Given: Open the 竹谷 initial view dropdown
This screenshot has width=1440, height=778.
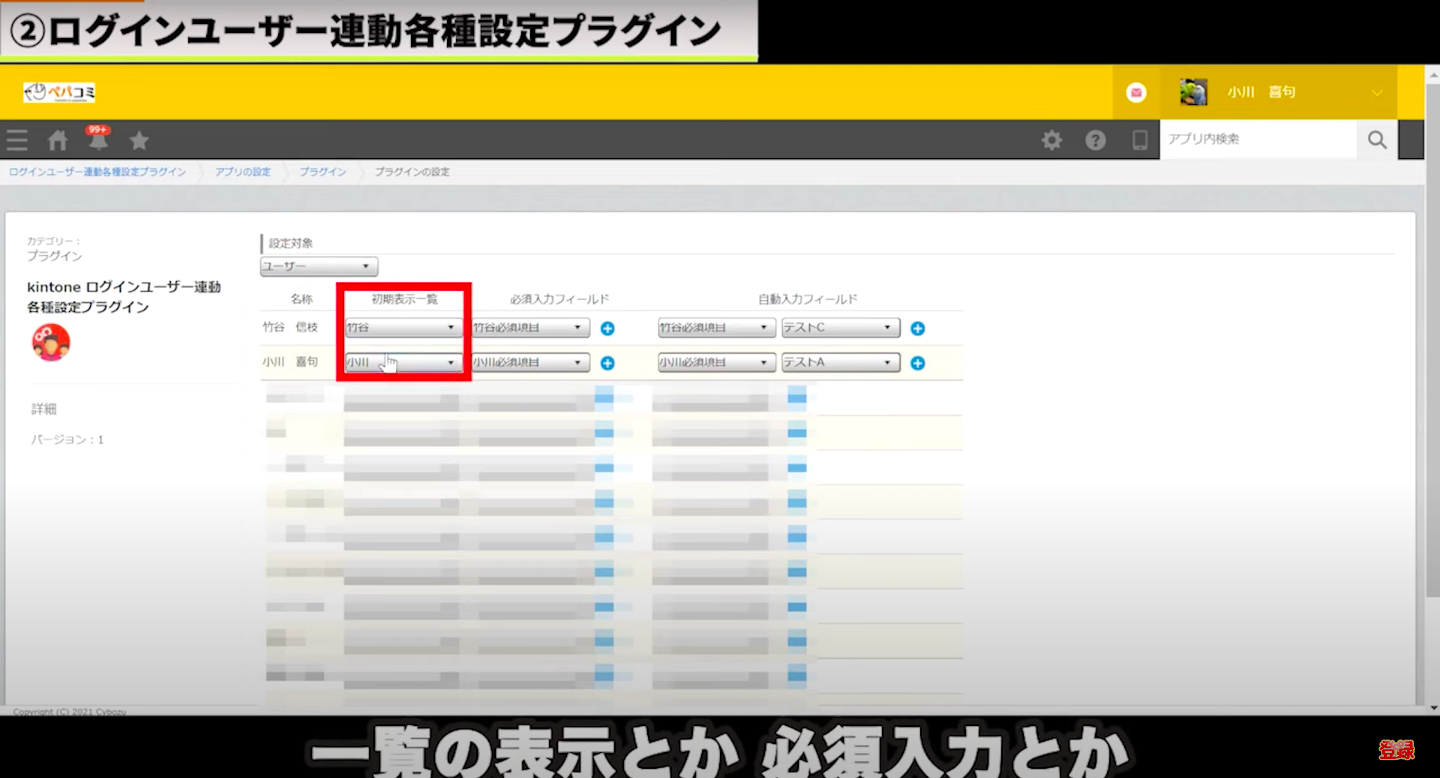Looking at the screenshot, I should pos(403,327).
